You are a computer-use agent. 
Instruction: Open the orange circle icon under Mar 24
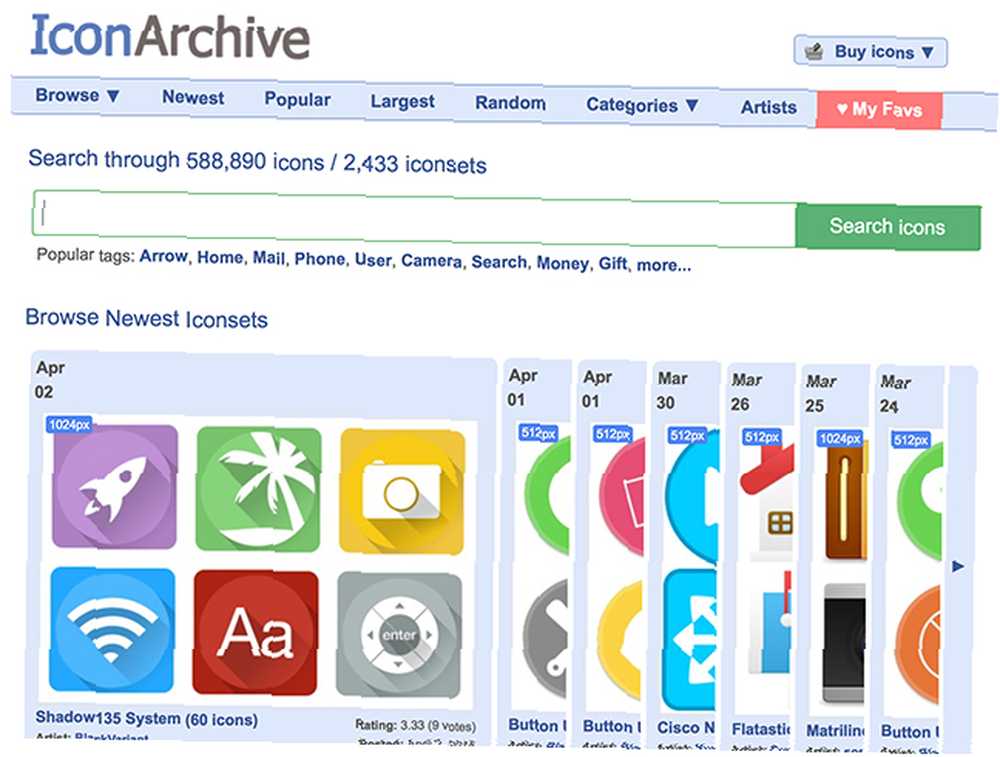pos(917,645)
